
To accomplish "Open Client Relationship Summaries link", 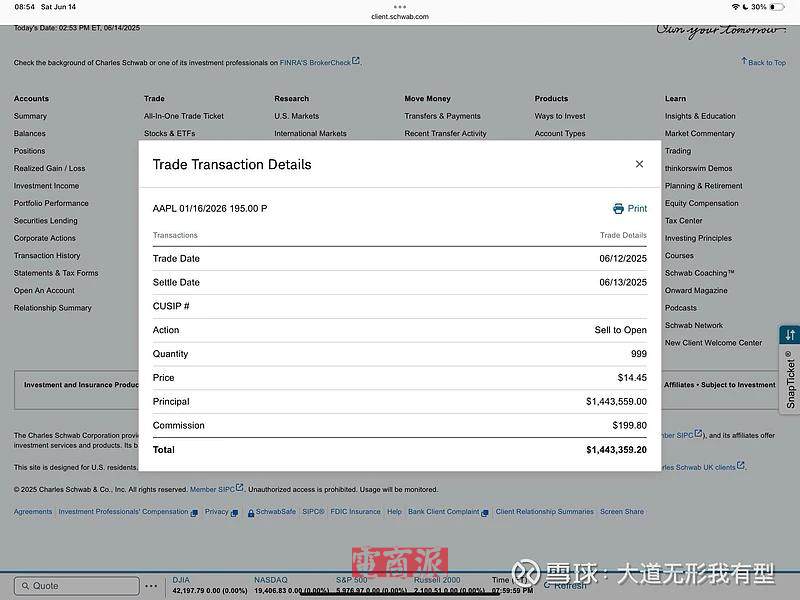I will pyautogui.click(x=544, y=511).
